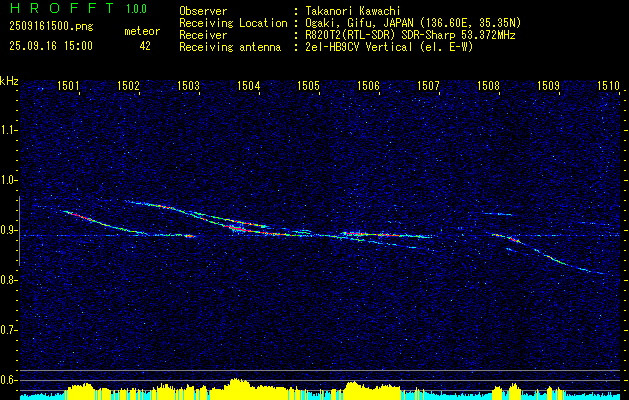Click the 1.1 kHz axis label
The image size is (629, 400).
pyautogui.click(x=8, y=130)
